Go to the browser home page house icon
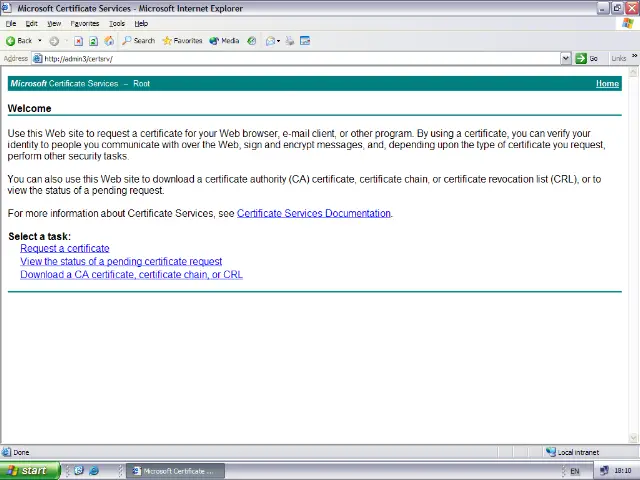Viewport: 640px width, 480px height. coord(109,41)
